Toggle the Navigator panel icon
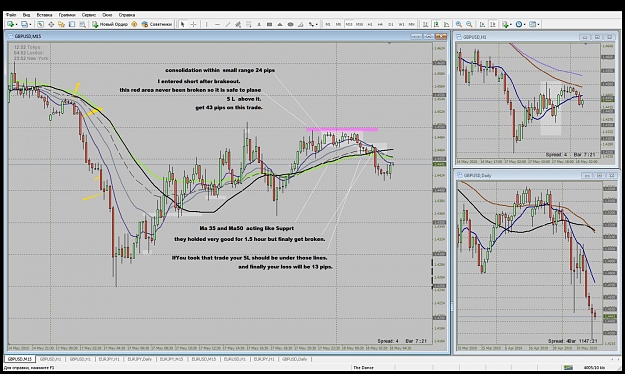The width and height of the screenshot is (625, 374). tap(61, 24)
